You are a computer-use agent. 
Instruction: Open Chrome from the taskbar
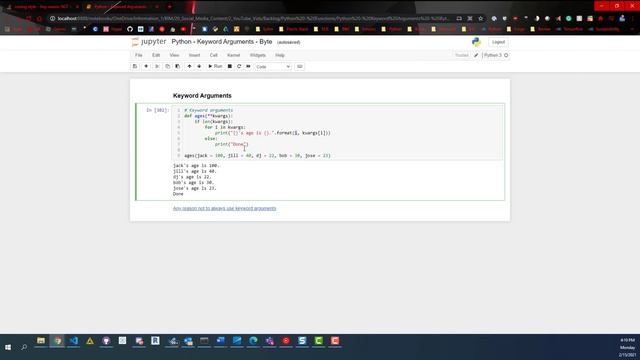click(x=58, y=341)
